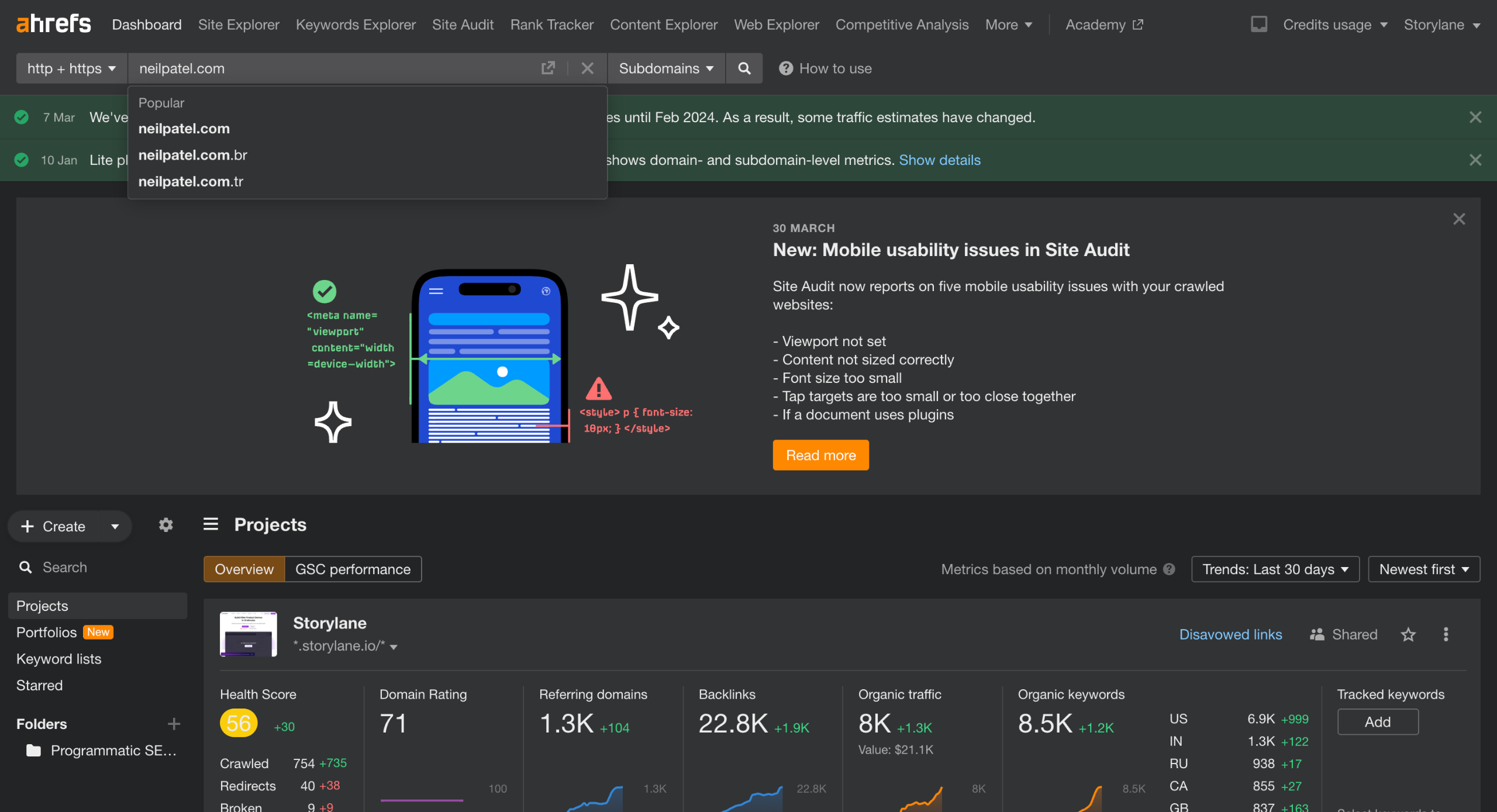
Task: Star the Storylane project
Action: point(1408,634)
